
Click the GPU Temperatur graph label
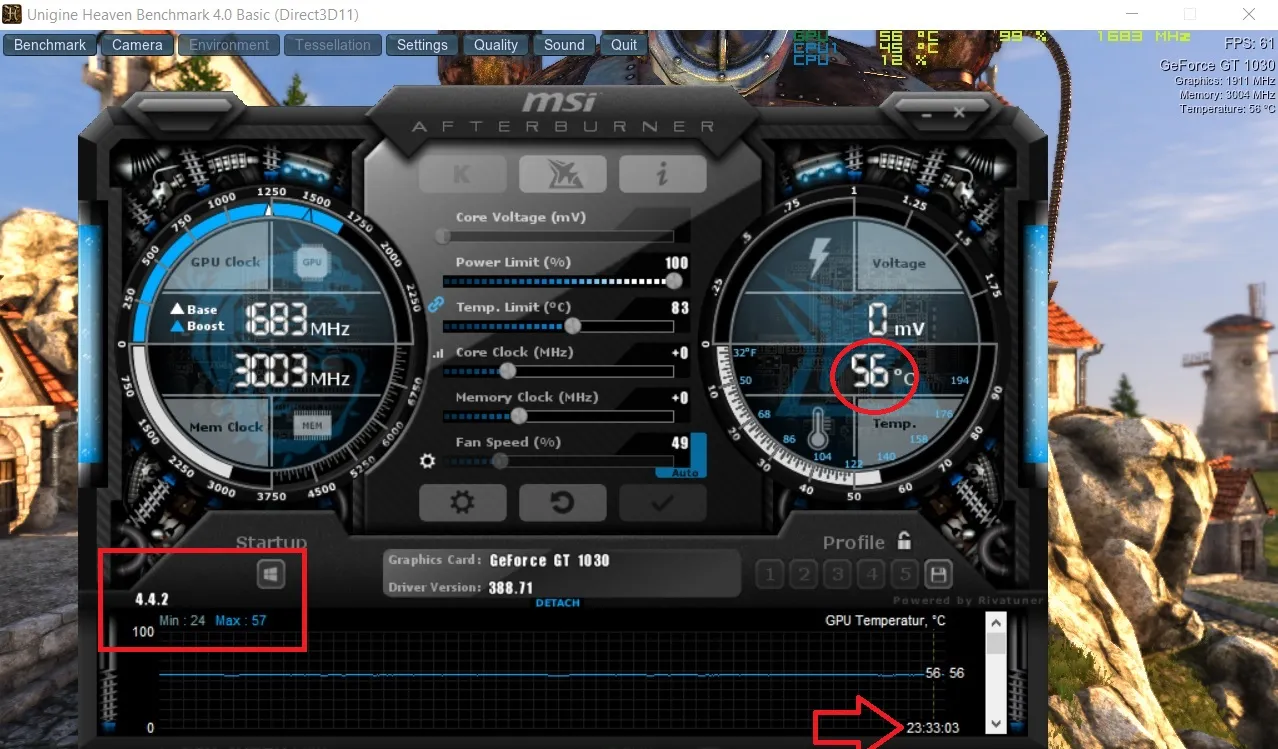click(885, 621)
